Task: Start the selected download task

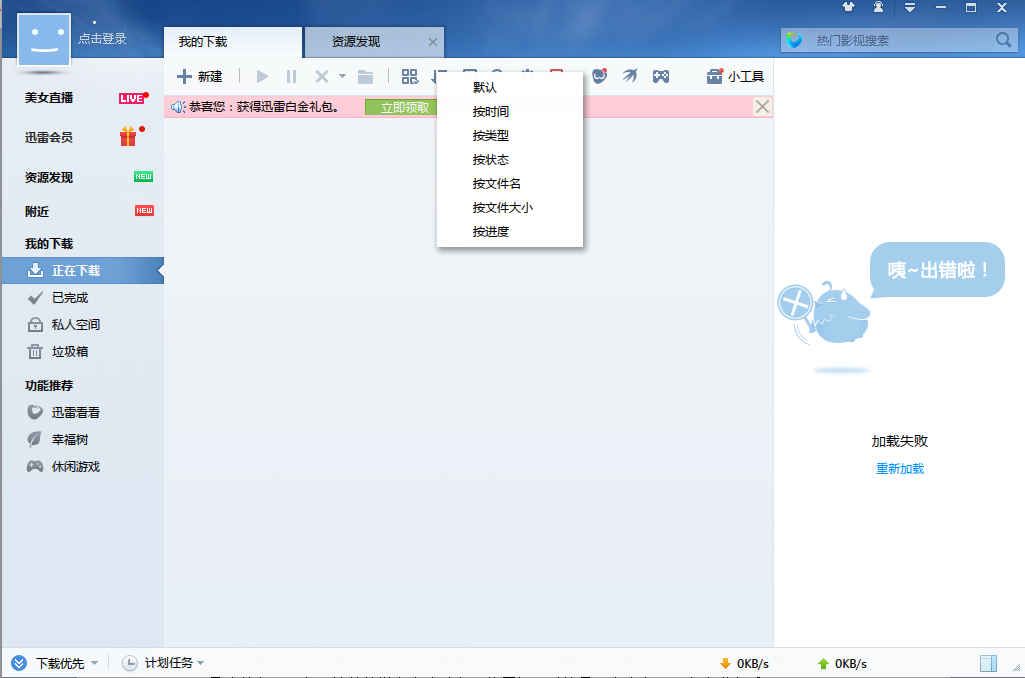Action: coord(262,76)
